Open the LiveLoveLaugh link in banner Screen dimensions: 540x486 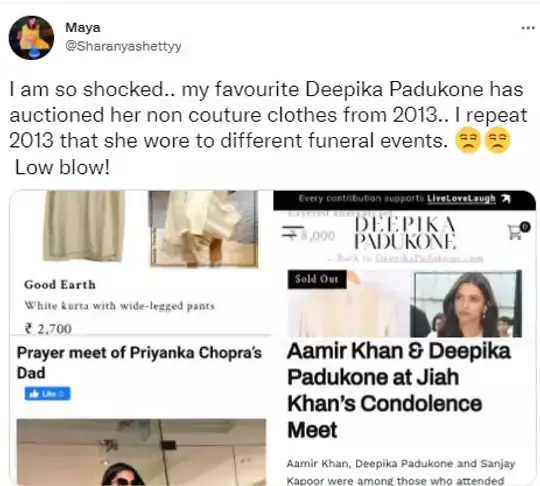(x=461, y=198)
